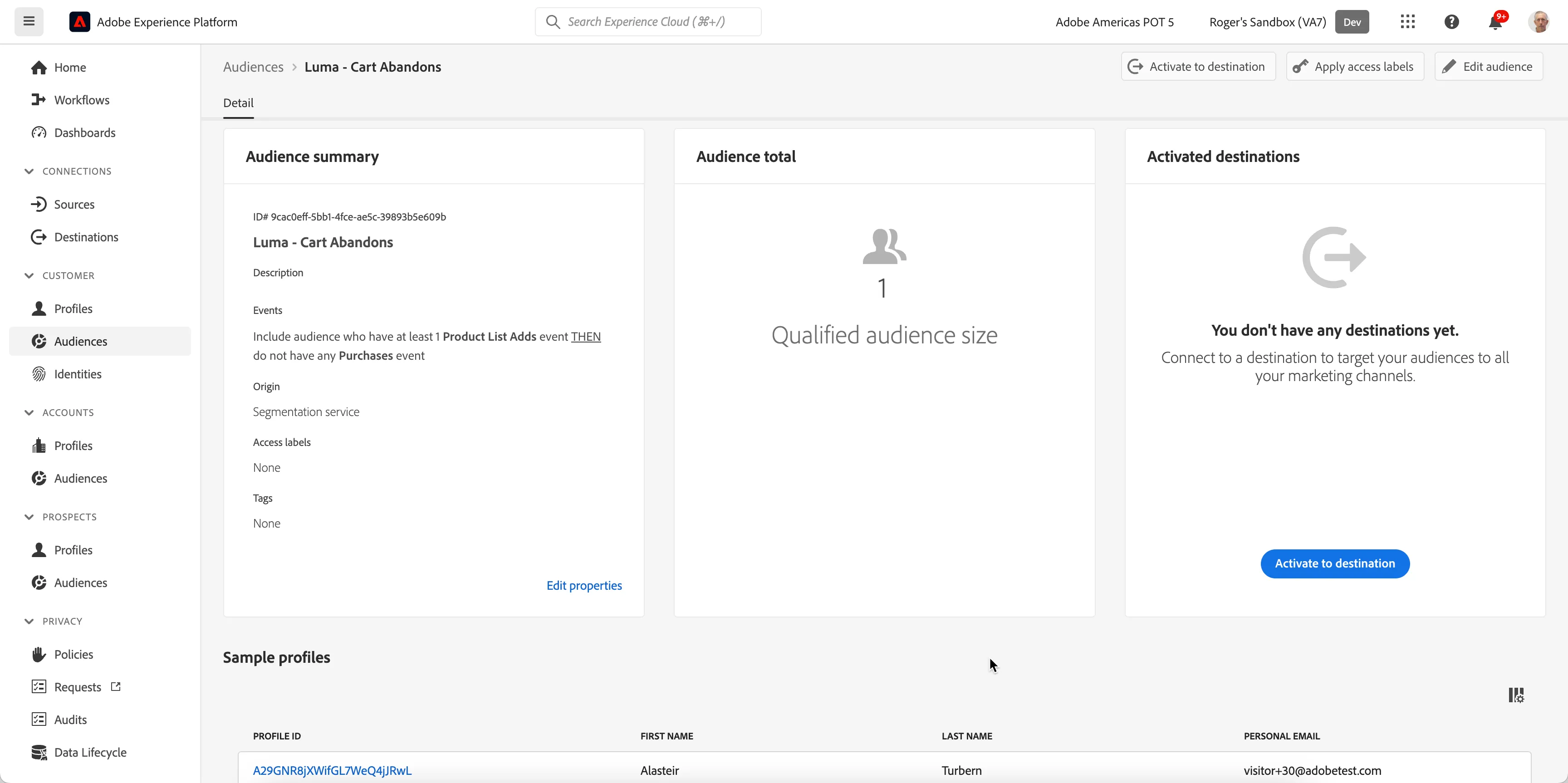The image size is (1568, 783).
Task: Open the help question mark icon
Action: [1452, 22]
